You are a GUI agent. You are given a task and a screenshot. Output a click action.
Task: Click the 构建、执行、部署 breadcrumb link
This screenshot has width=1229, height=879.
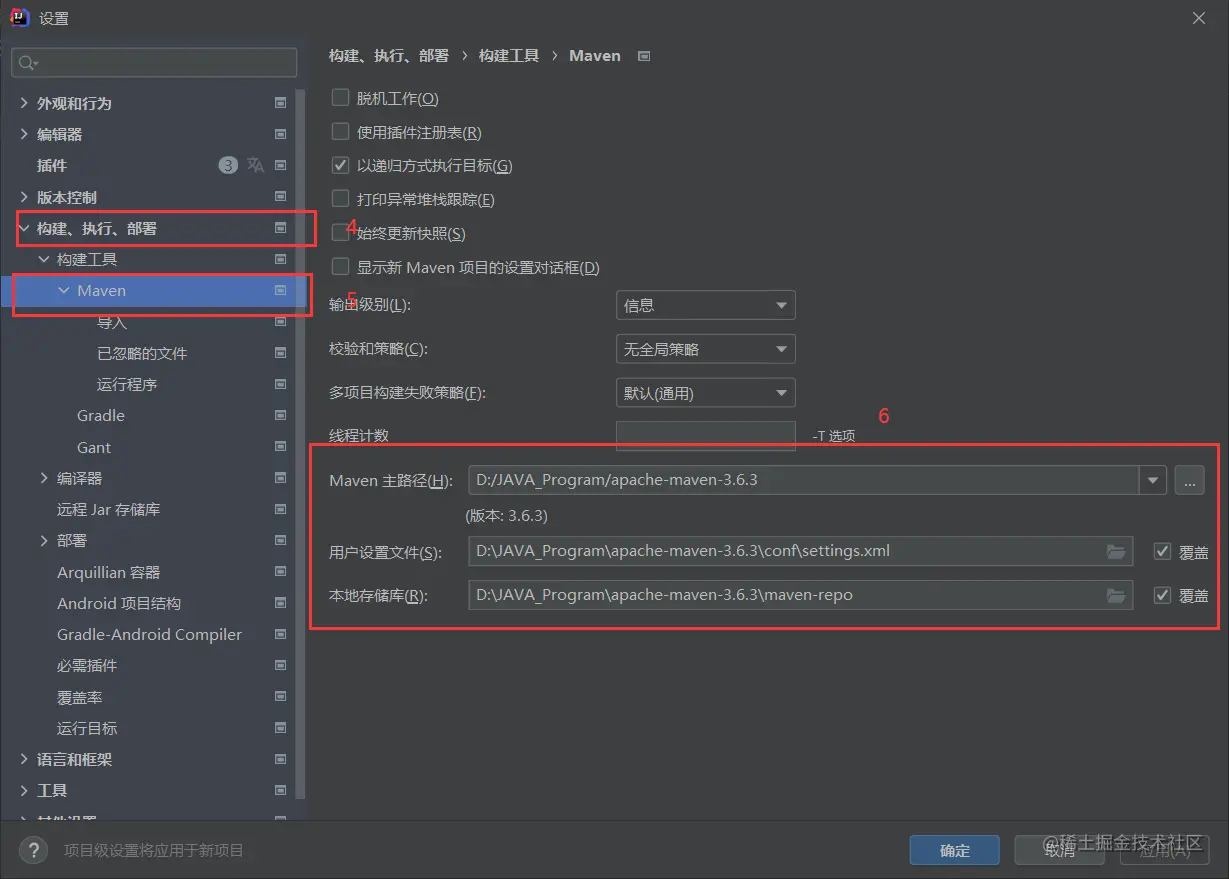tap(389, 56)
